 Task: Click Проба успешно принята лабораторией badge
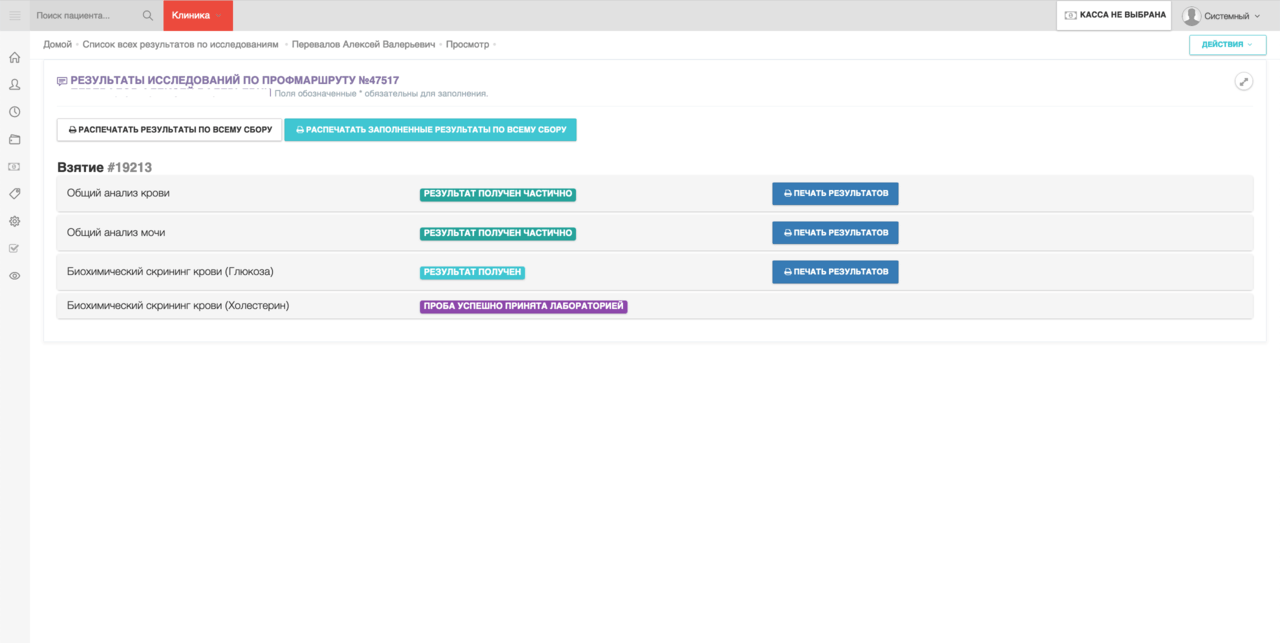click(523, 306)
